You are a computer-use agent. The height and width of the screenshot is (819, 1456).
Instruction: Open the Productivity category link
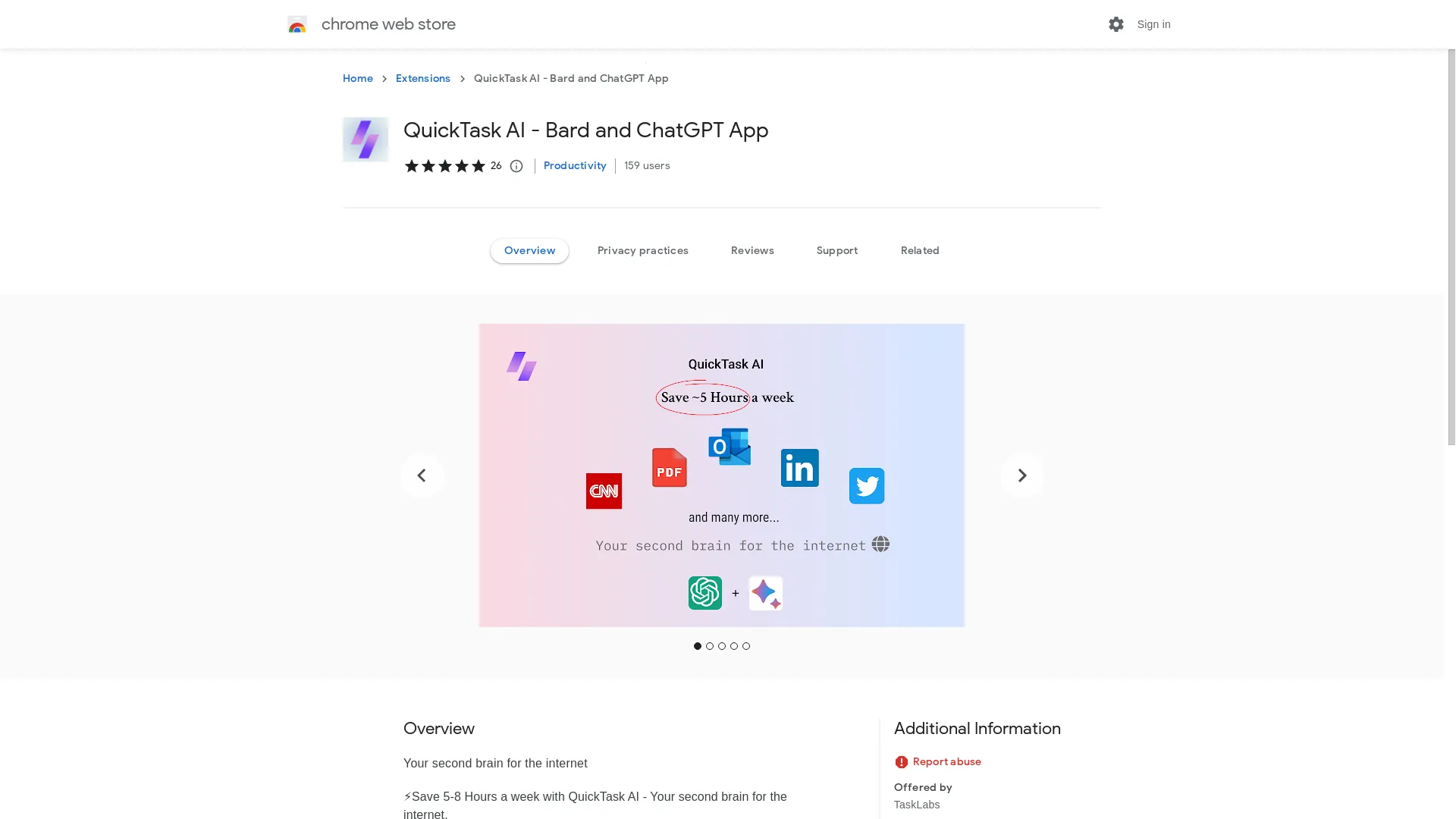575,165
